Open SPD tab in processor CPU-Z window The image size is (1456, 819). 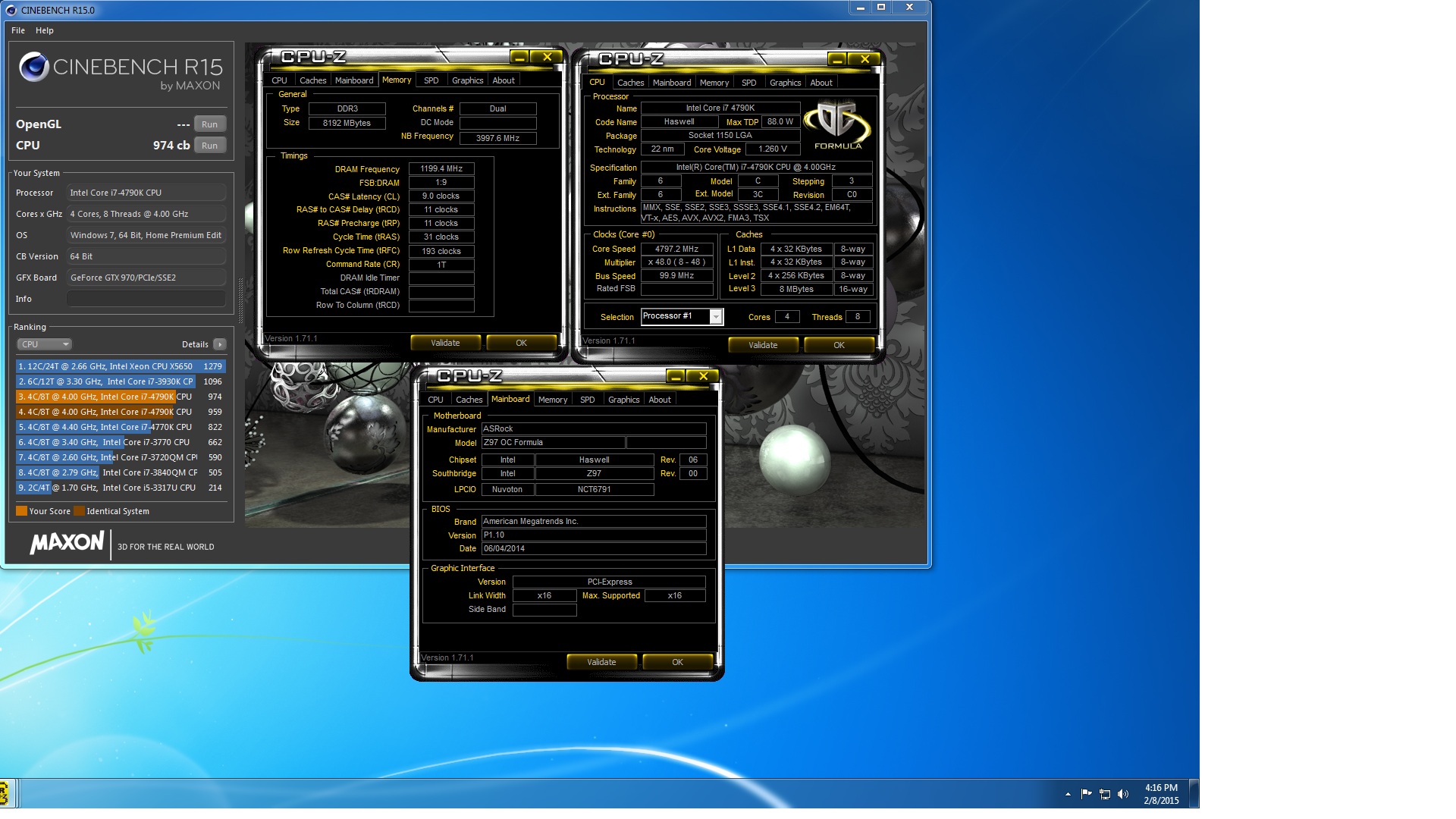[x=749, y=83]
